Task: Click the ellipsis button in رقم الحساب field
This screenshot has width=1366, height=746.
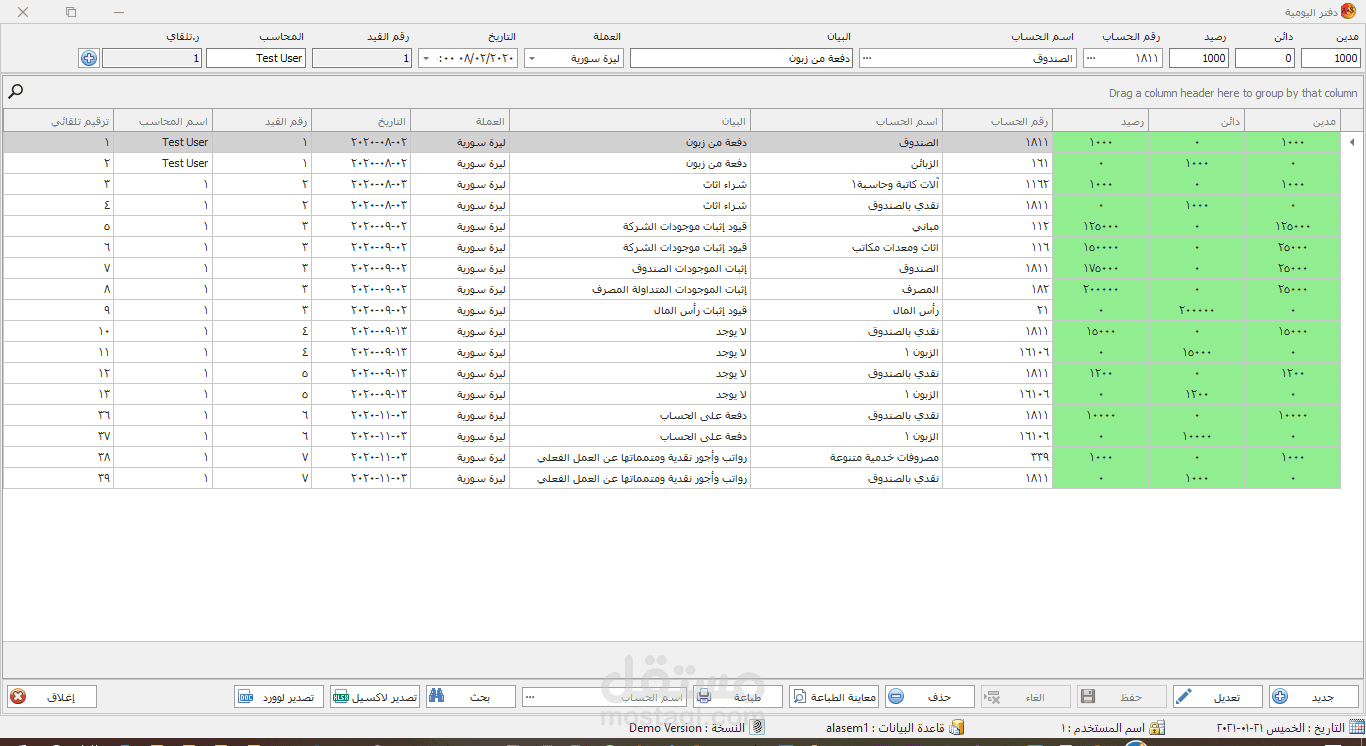Action: click(1090, 58)
